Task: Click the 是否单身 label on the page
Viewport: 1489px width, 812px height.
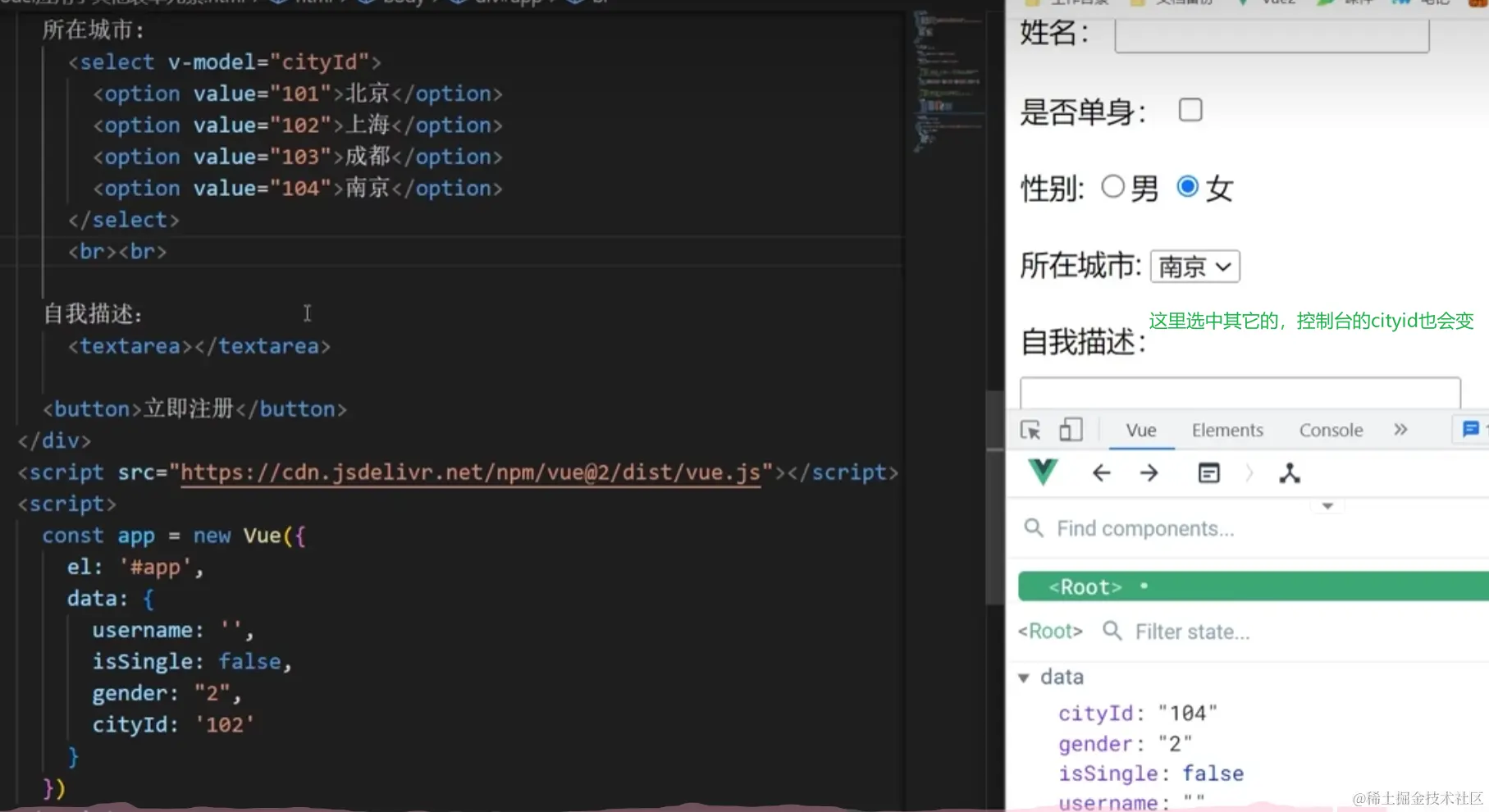Action: pyautogui.click(x=1083, y=112)
